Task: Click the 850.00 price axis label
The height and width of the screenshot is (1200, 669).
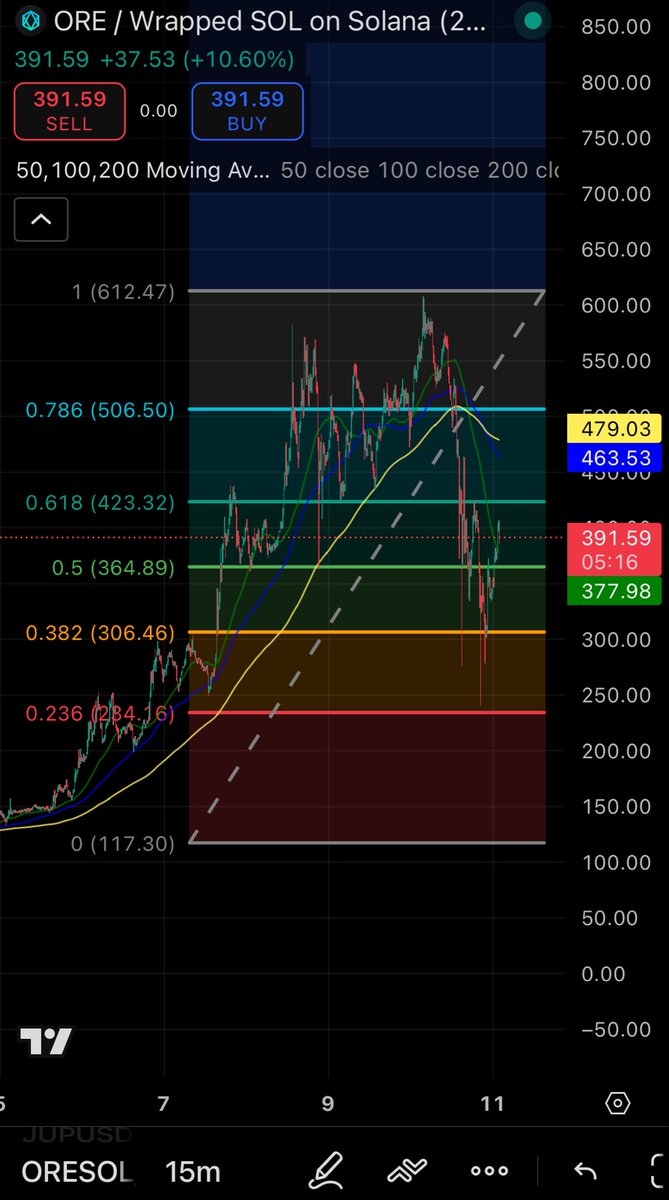Action: pos(617,26)
